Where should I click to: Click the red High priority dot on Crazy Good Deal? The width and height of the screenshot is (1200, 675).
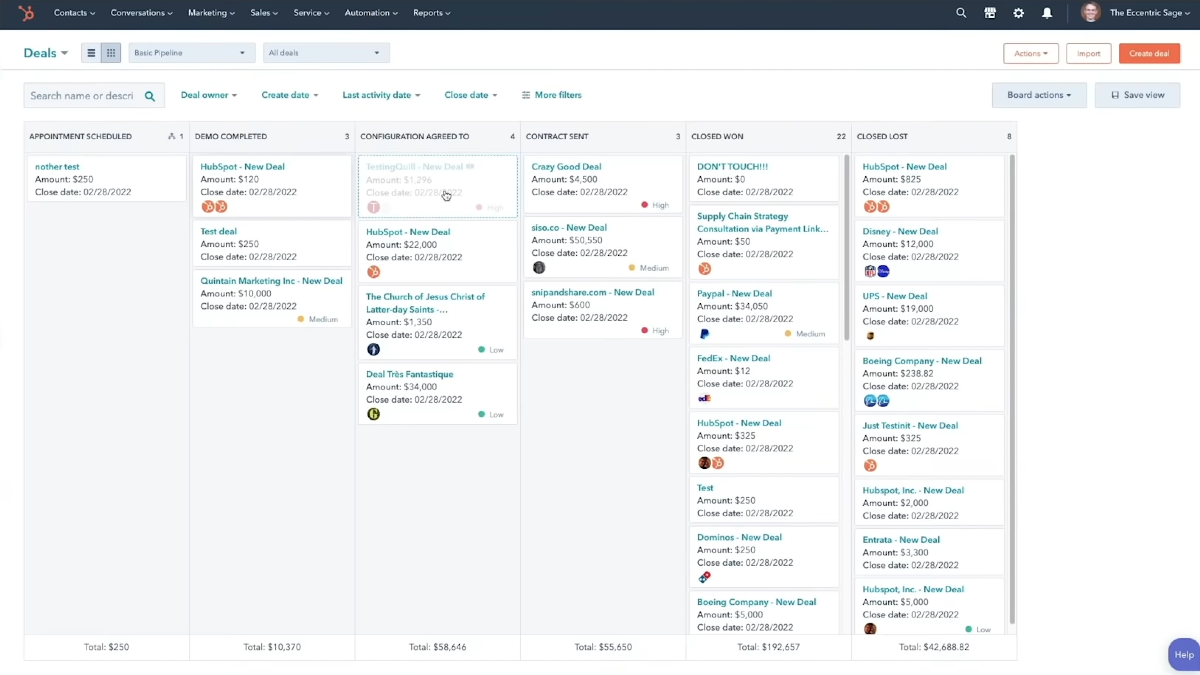(645, 205)
